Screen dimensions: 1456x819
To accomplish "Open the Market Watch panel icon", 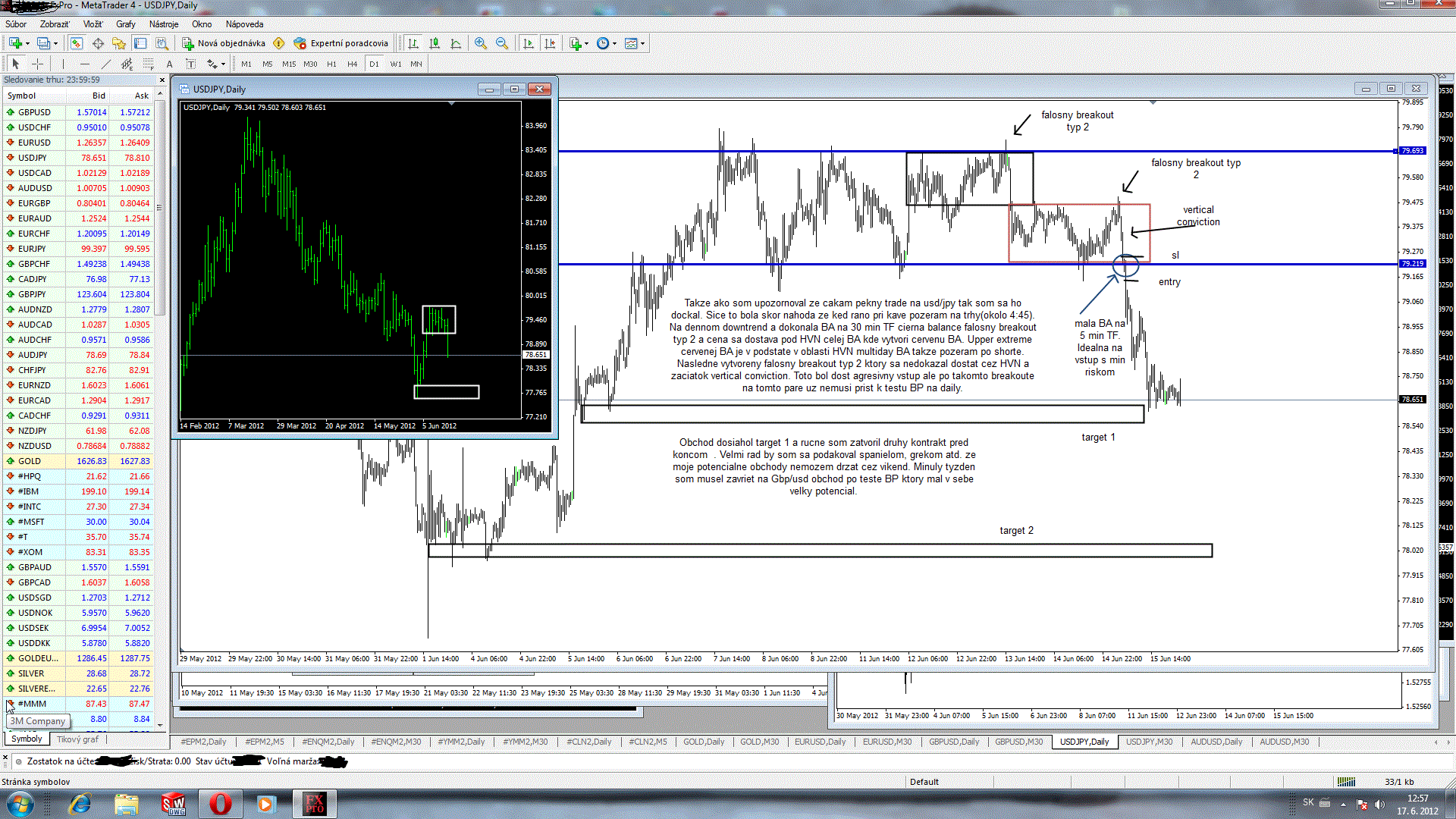I will [x=76, y=43].
